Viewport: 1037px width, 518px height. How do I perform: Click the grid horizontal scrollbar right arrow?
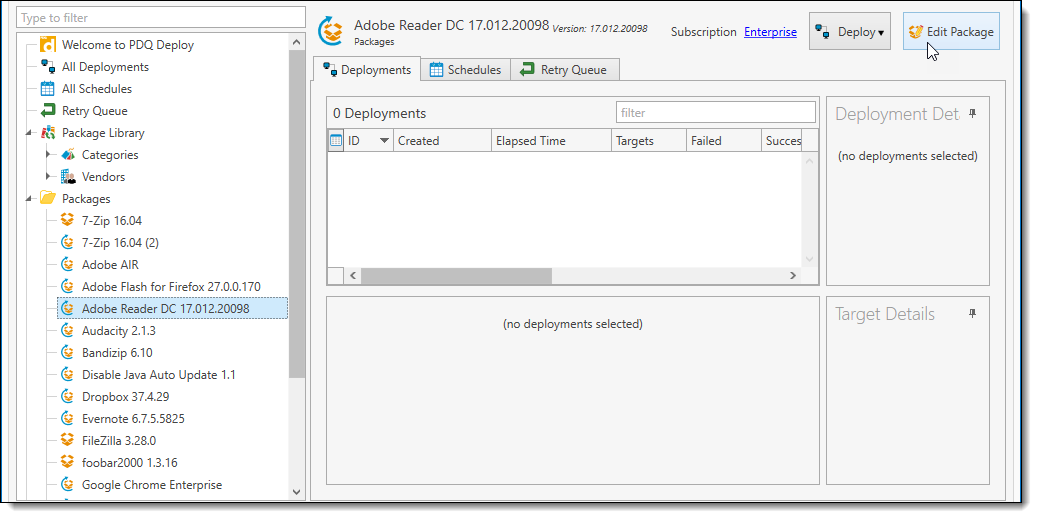tap(793, 275)
